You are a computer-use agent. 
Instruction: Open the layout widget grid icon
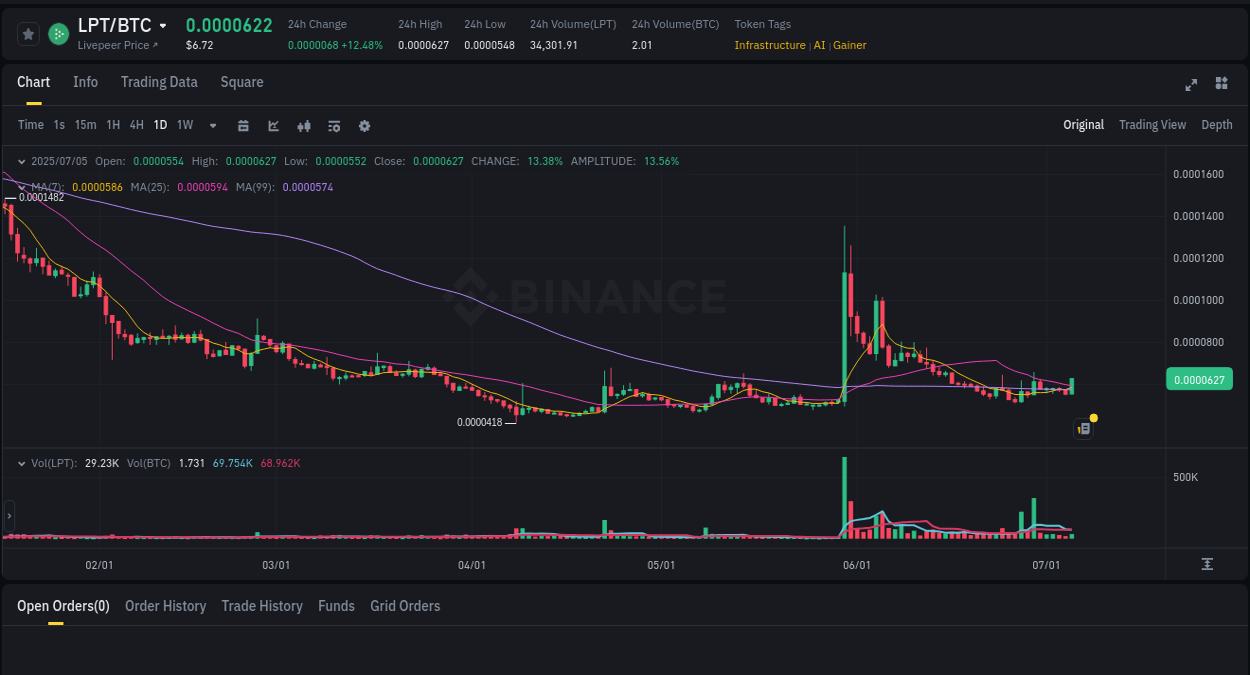(x=1221, y=85)
